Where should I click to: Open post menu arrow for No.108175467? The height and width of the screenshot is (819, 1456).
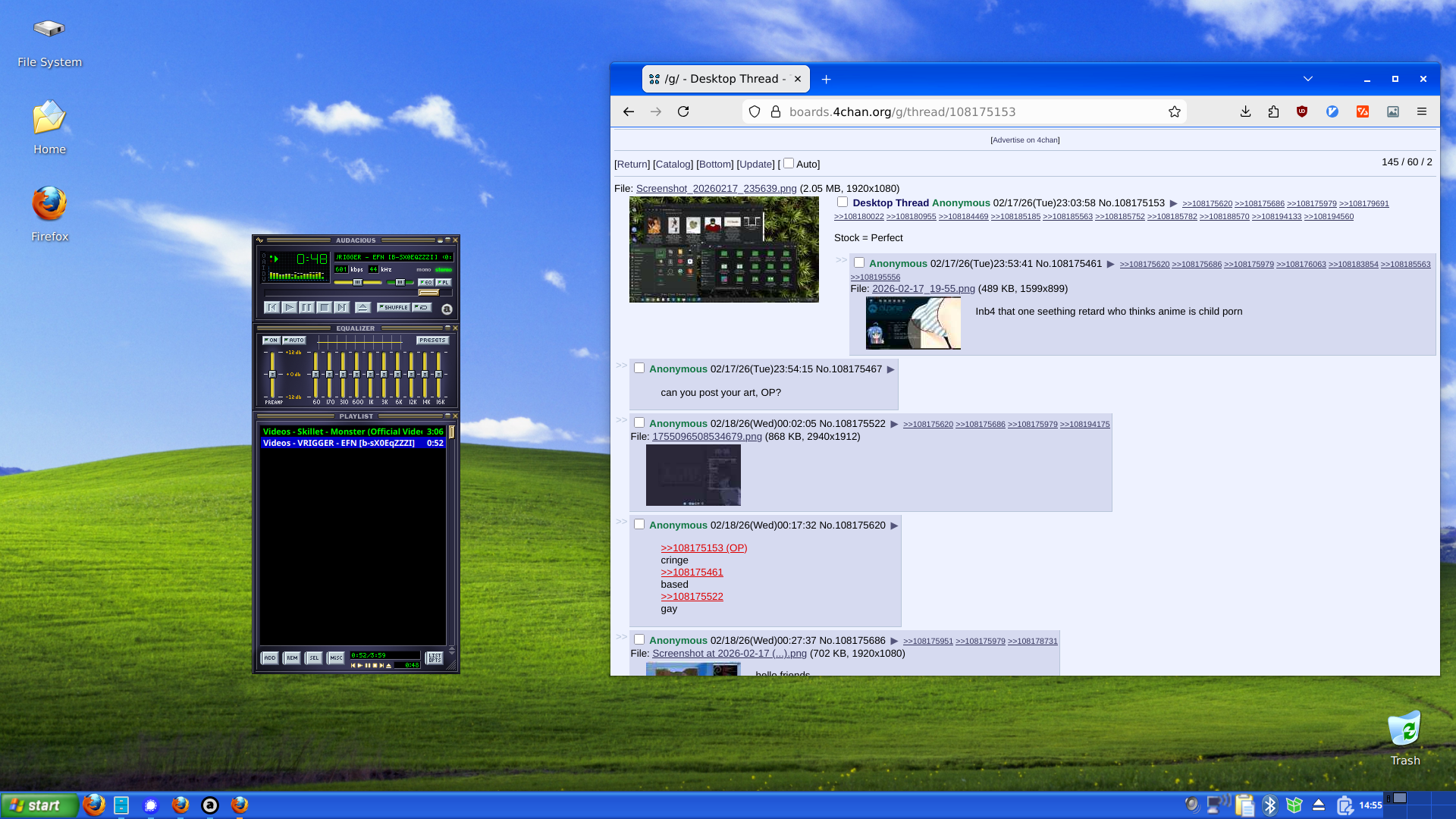point(891,369)
